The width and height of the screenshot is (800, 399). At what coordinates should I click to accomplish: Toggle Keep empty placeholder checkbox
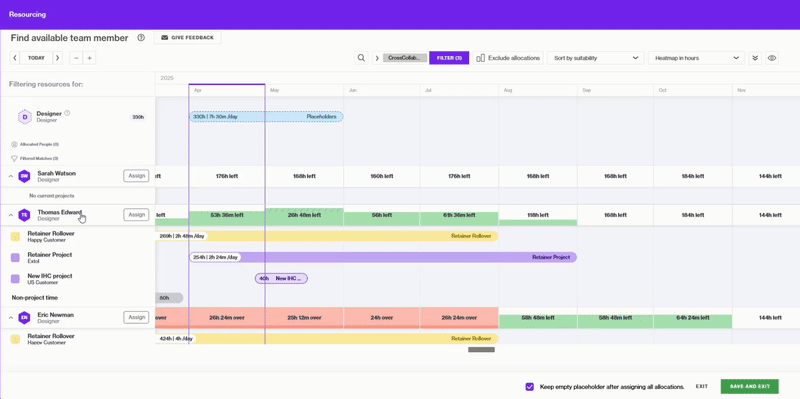530,386
